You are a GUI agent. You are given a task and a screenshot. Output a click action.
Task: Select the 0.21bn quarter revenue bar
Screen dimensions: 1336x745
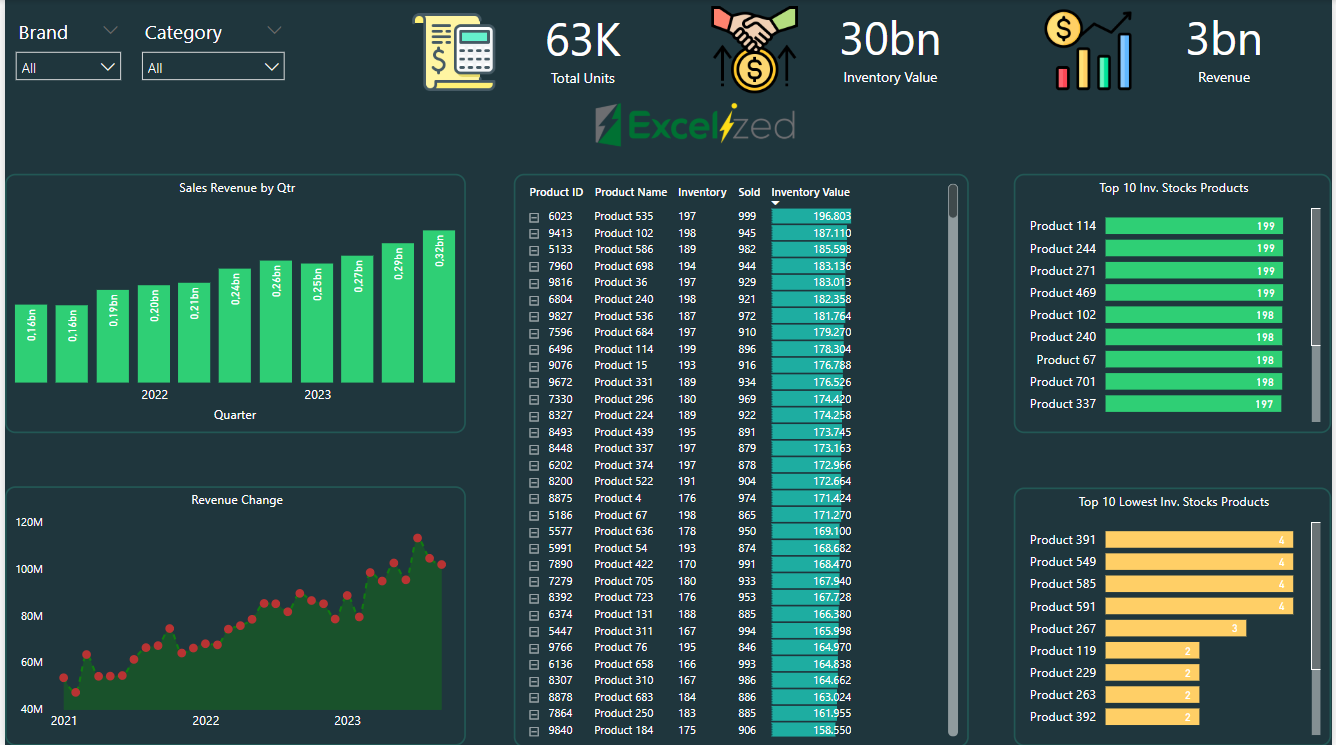(194, 333)
